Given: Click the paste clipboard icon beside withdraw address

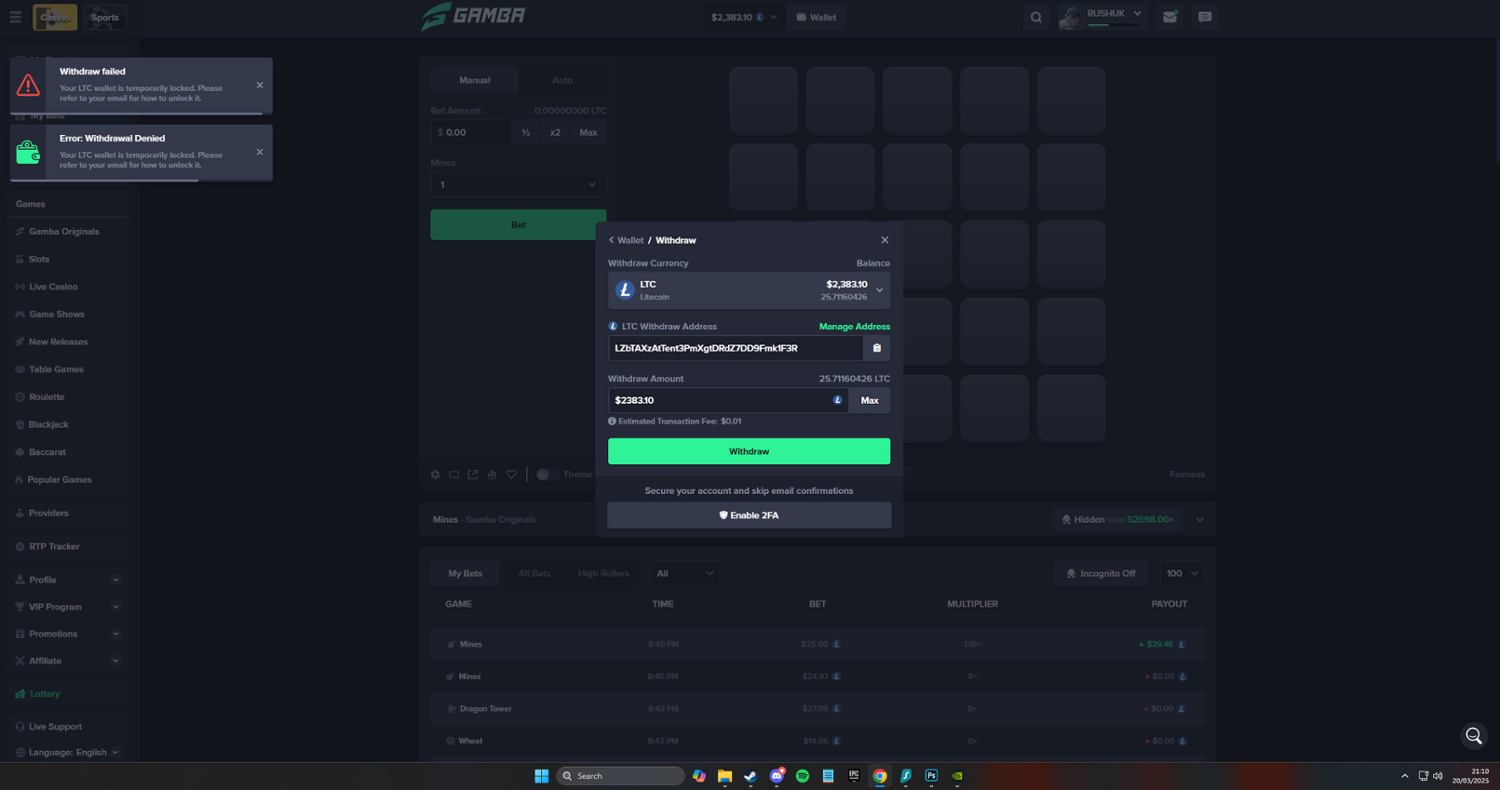Looking at the screenshot, I should tap(877, 348).
